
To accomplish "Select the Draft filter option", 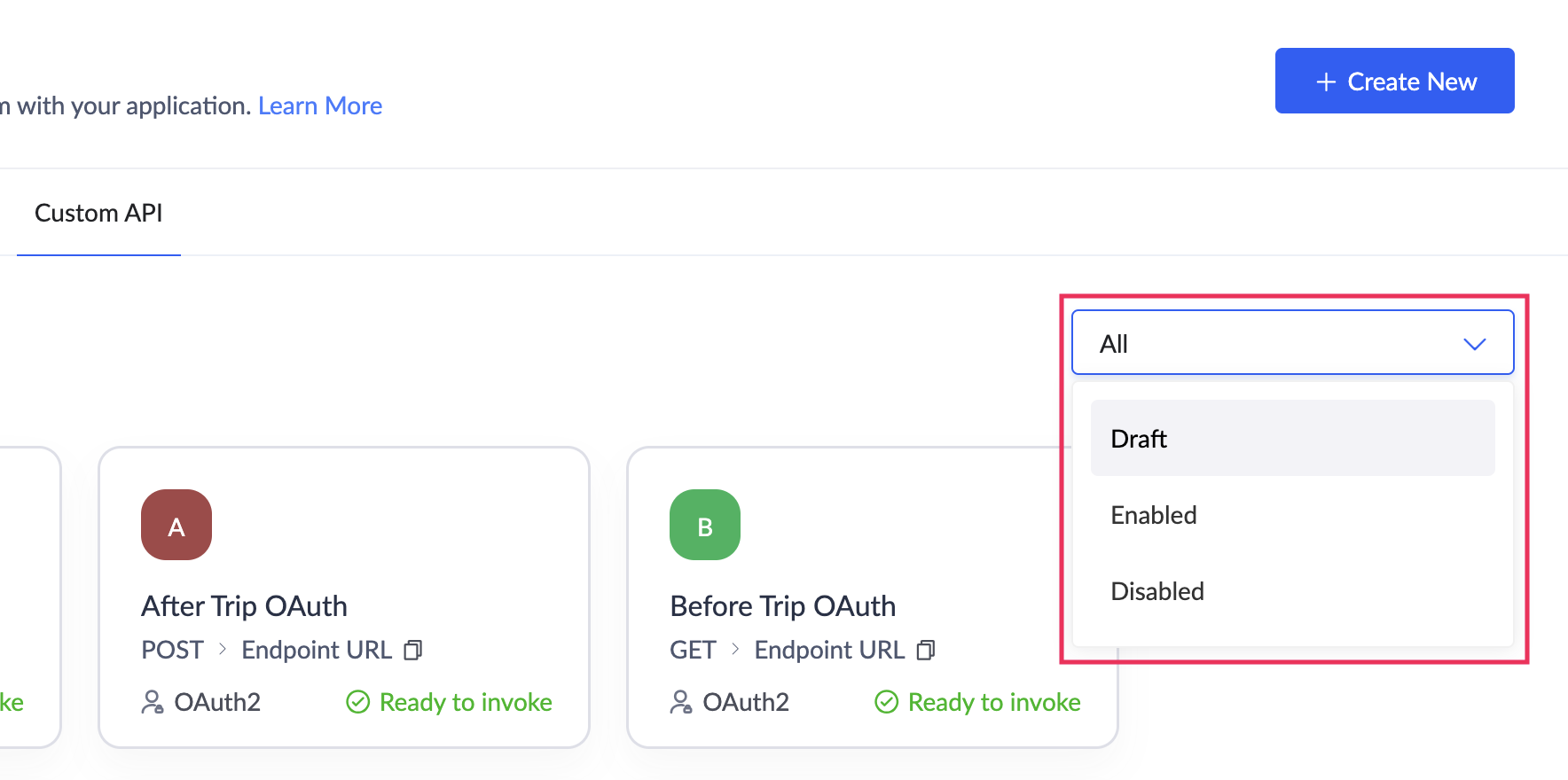I will coord(1292,439).
